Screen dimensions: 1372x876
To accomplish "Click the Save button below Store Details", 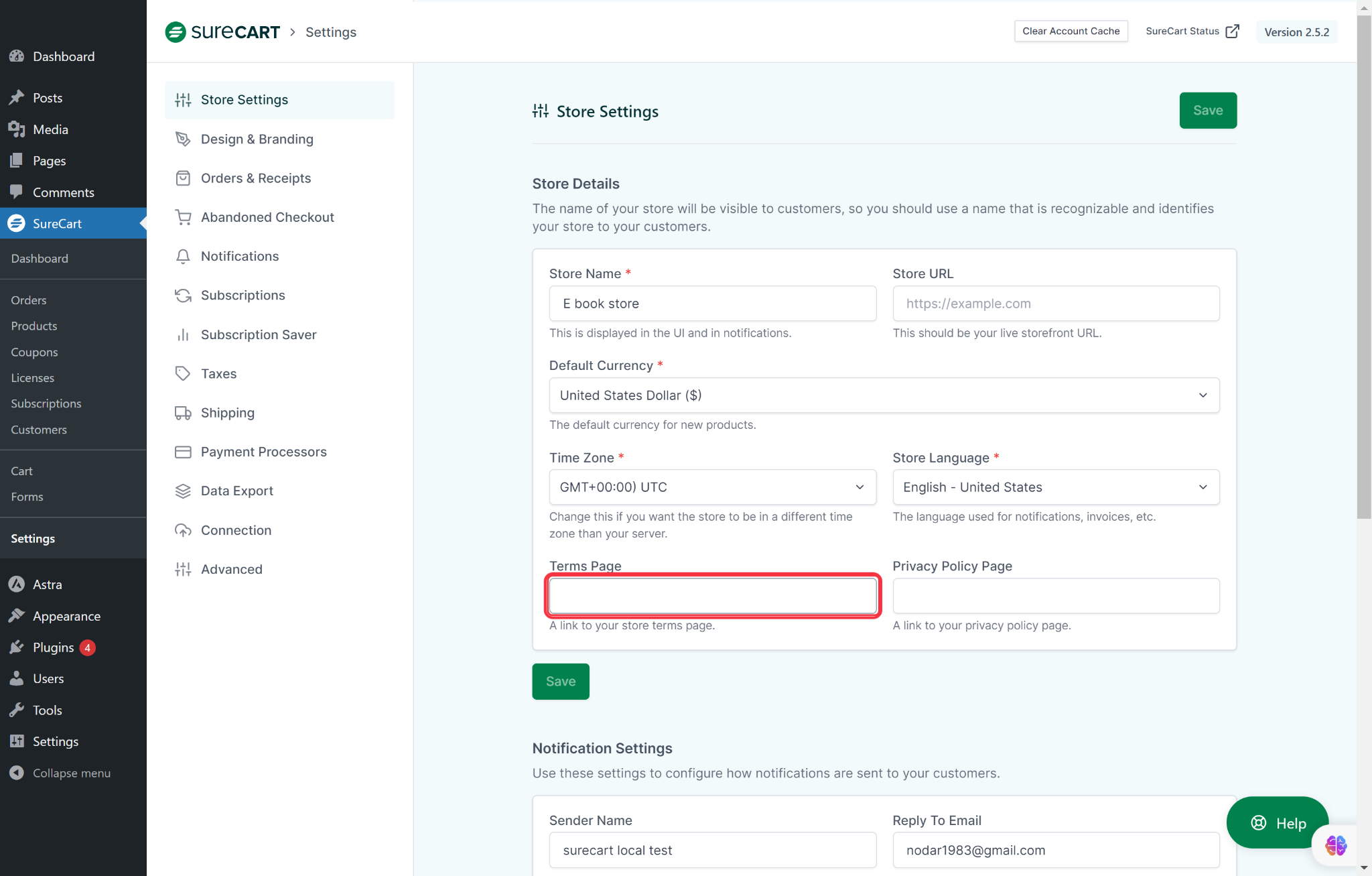I will pos(560,682).
